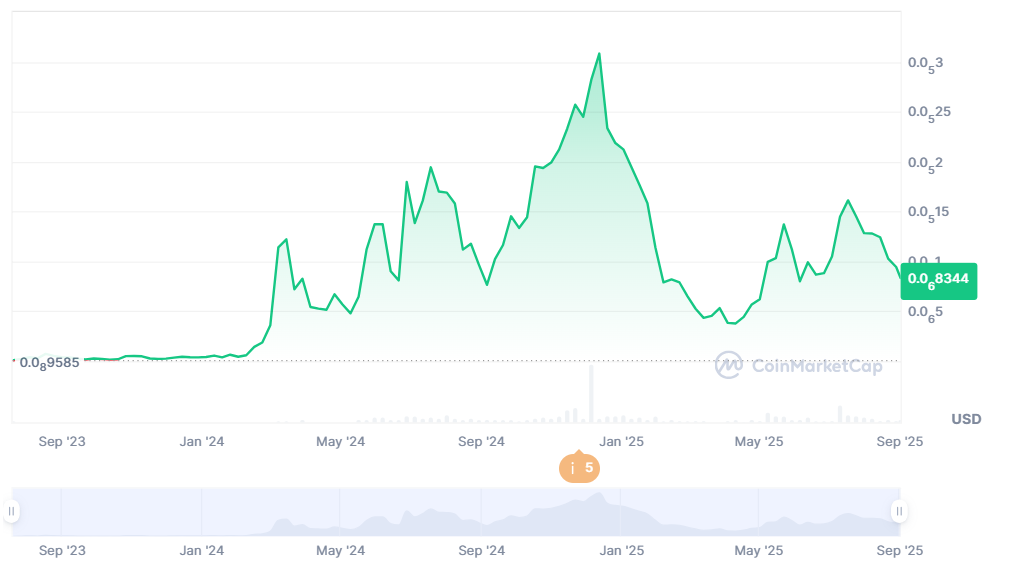Image resolution: width=1017 pixels, height=571 pixels.
Task: Click the Jan '25 label on main chart axis
Action: point(621,441)
